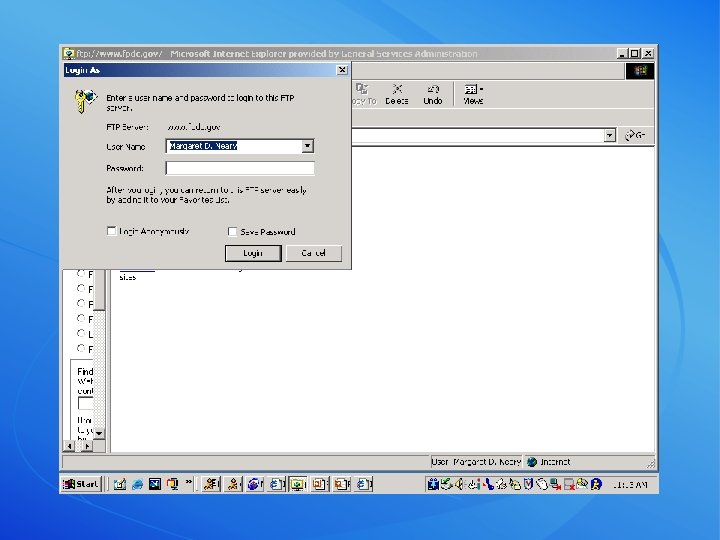Image resolution: width=720 pixels, height=540 pixels.
Task: Focus the Password input field
Action: [240, 168]
